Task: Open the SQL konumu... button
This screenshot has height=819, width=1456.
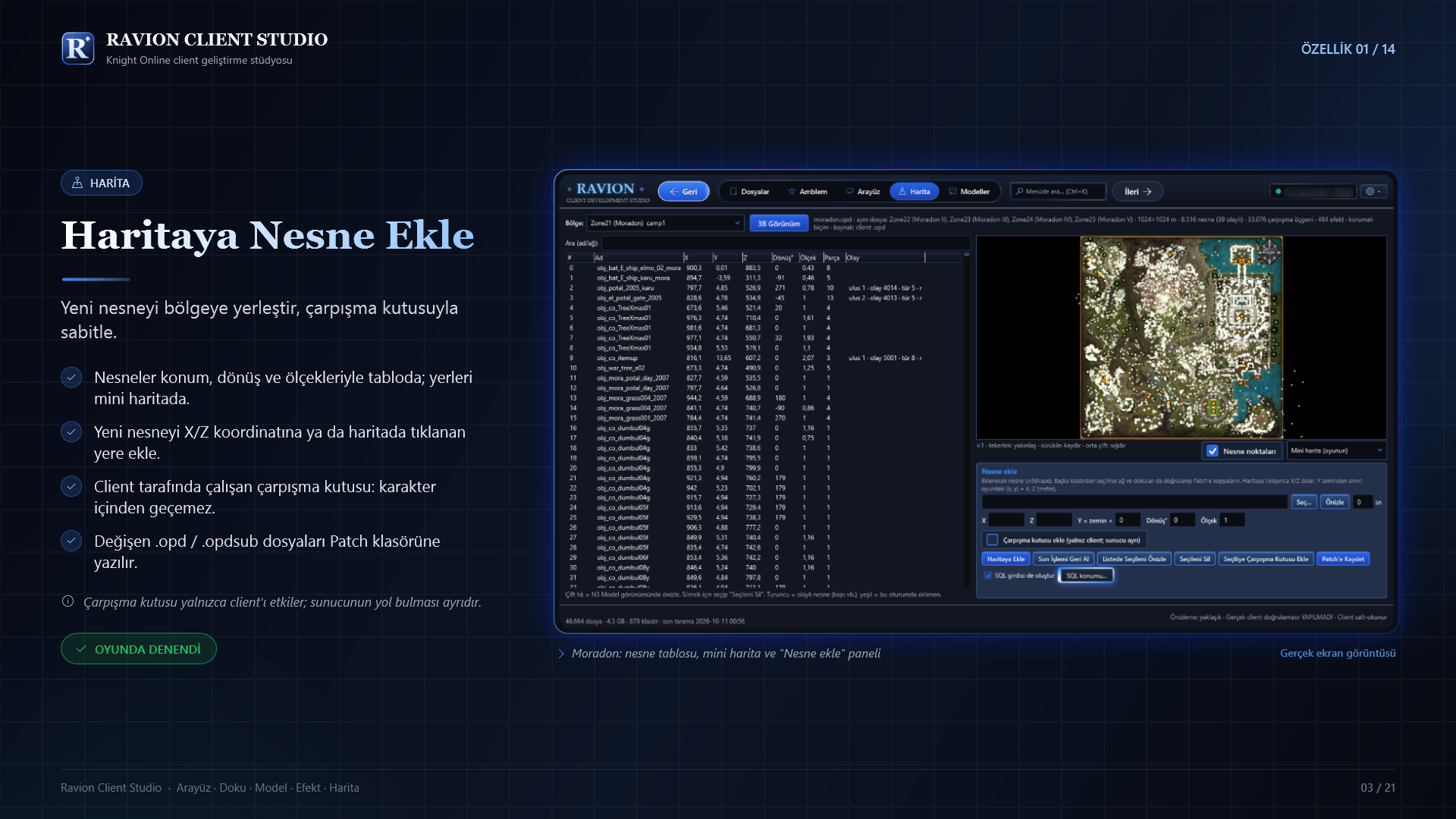Action: click(x=1086, y=576)
